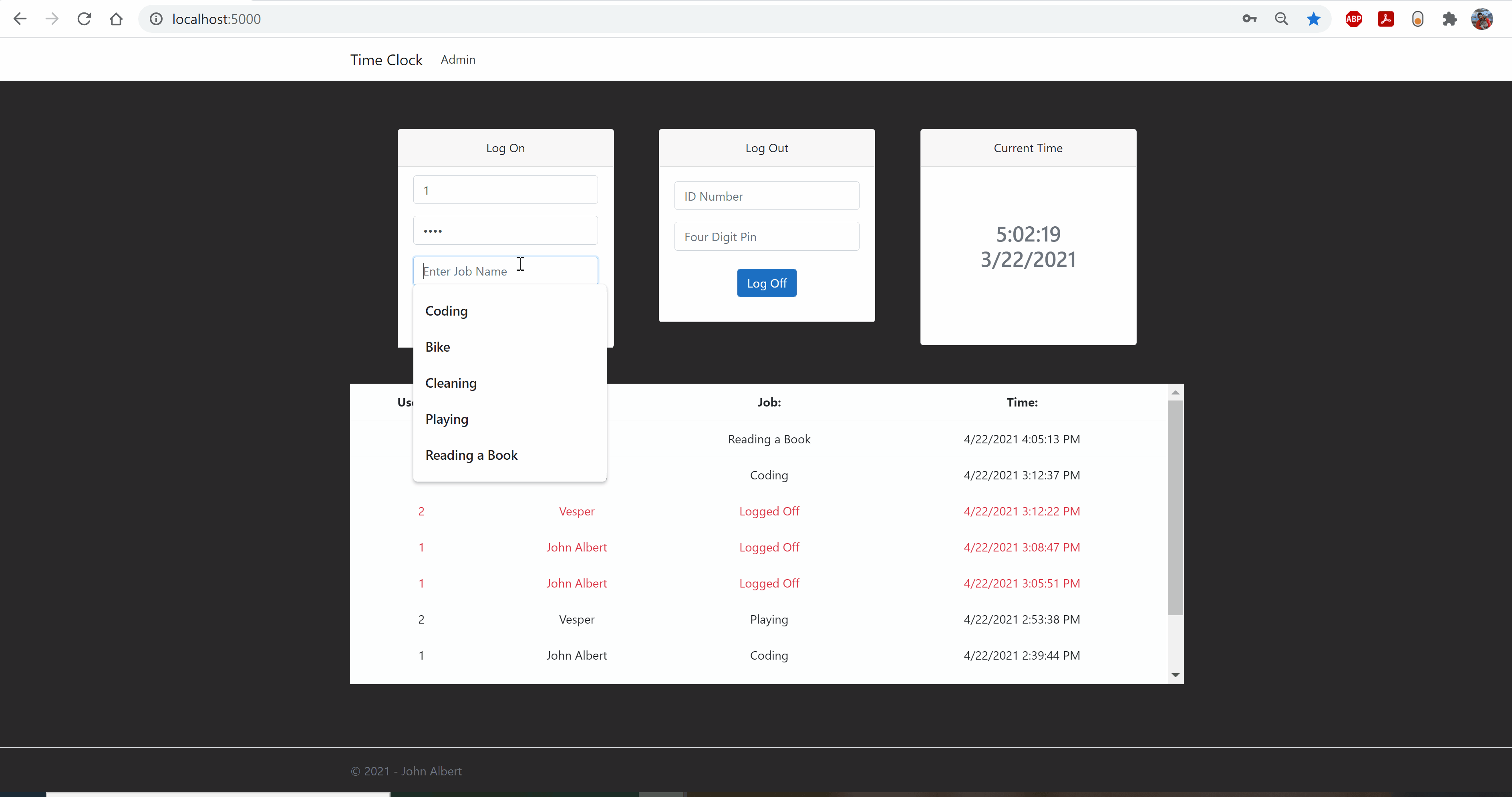The image size is (1512, 797).
Task: Go to Time Clock home link
Action: (386, 60)
